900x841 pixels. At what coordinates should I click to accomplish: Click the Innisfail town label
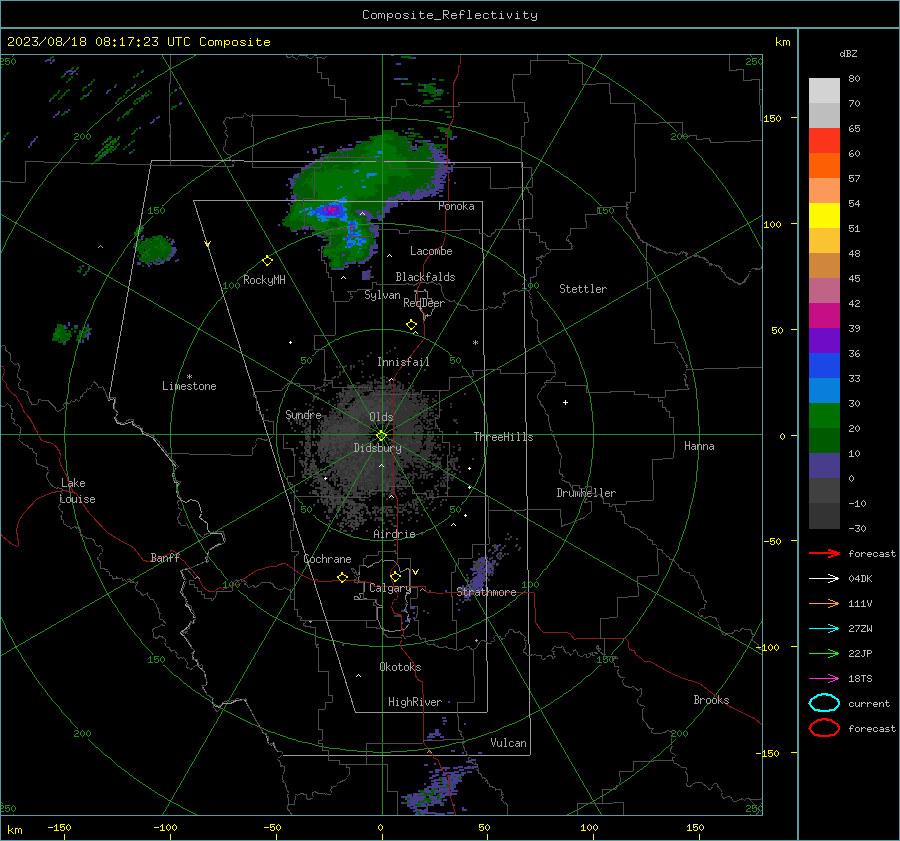tap(403, 362)
